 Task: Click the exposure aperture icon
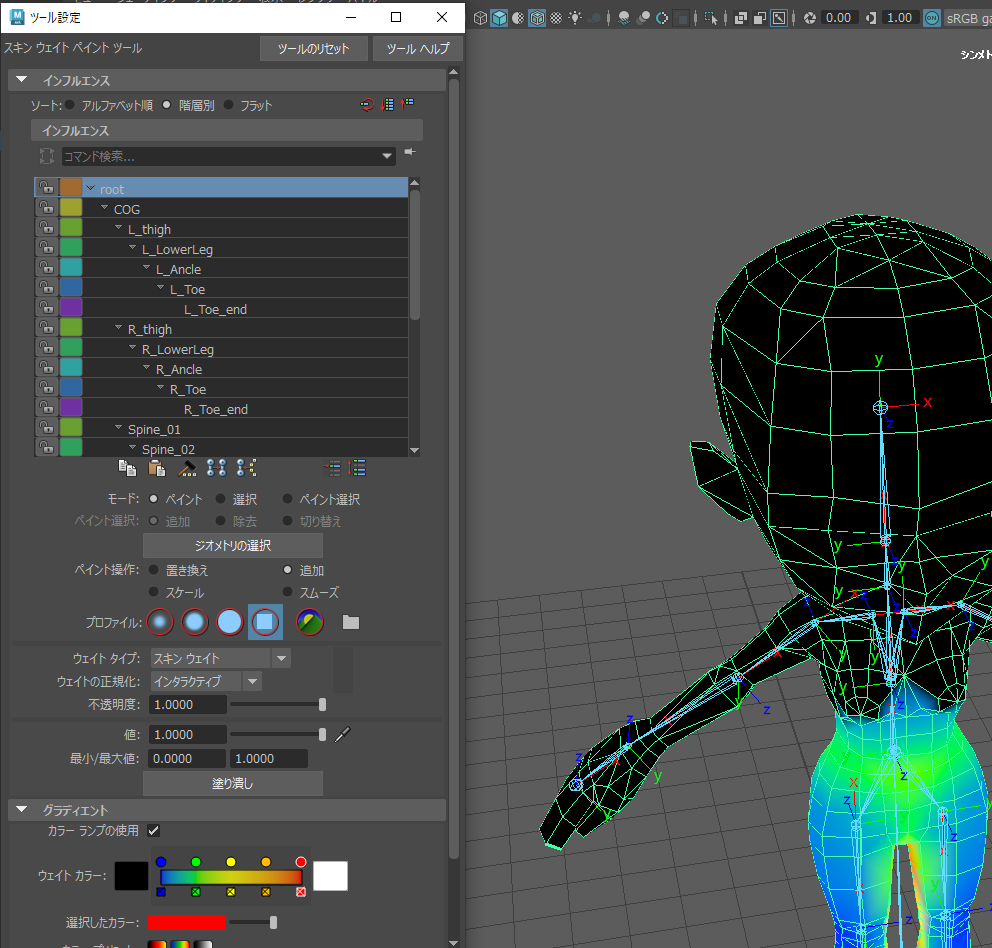click(x=810, y=18)
